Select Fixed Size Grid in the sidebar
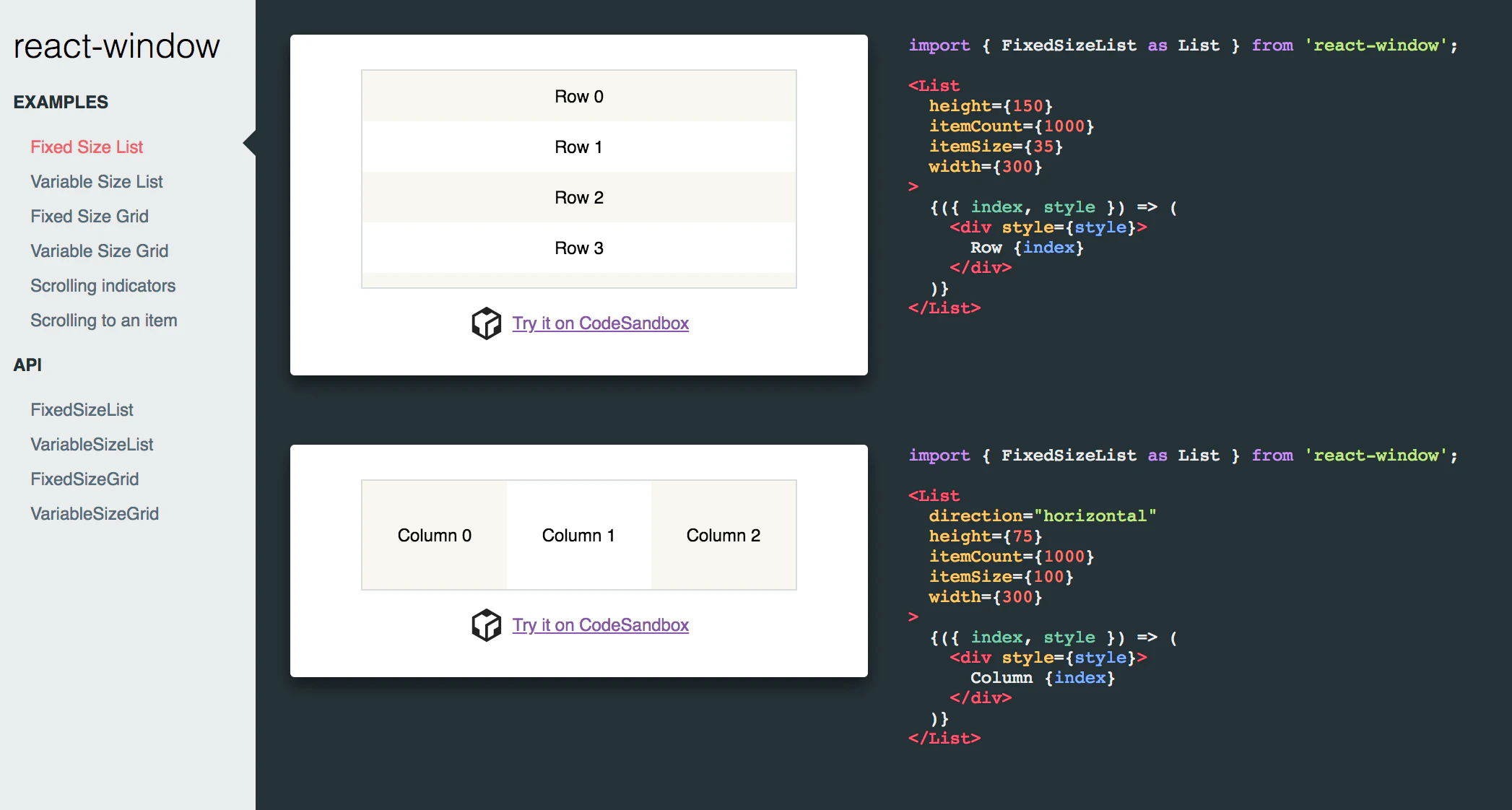 coord(90,216)
